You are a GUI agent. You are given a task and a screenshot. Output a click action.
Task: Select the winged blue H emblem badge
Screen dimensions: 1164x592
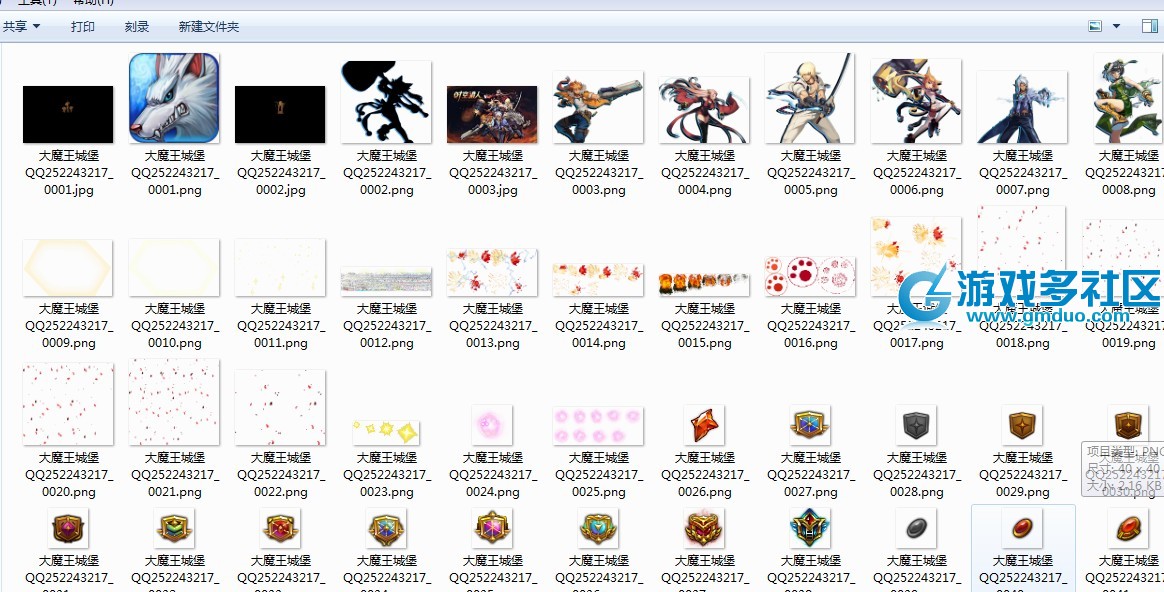(x=810, y=528)
